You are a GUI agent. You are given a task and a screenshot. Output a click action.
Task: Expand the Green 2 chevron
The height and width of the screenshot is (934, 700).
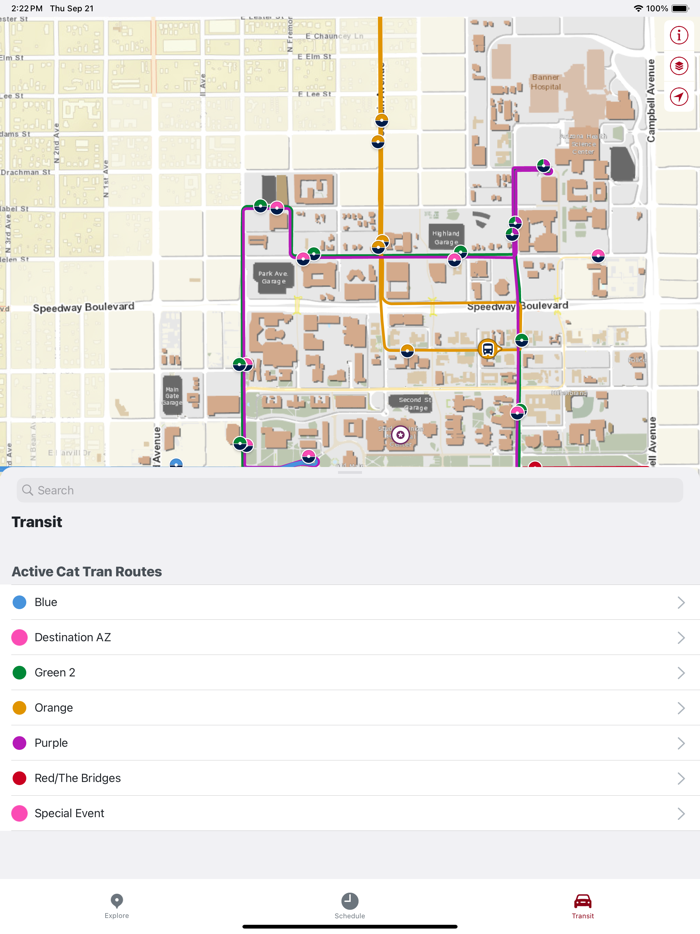tap(681, 673)
